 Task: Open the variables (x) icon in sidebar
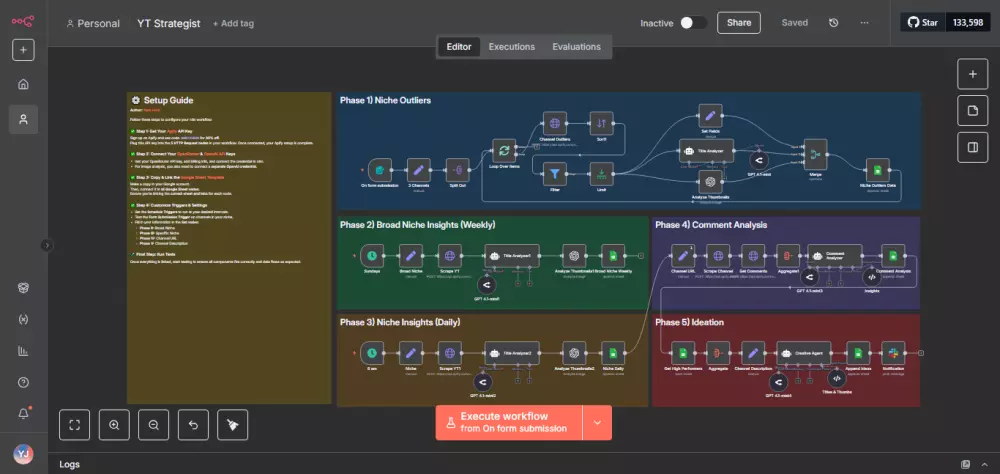23,319
